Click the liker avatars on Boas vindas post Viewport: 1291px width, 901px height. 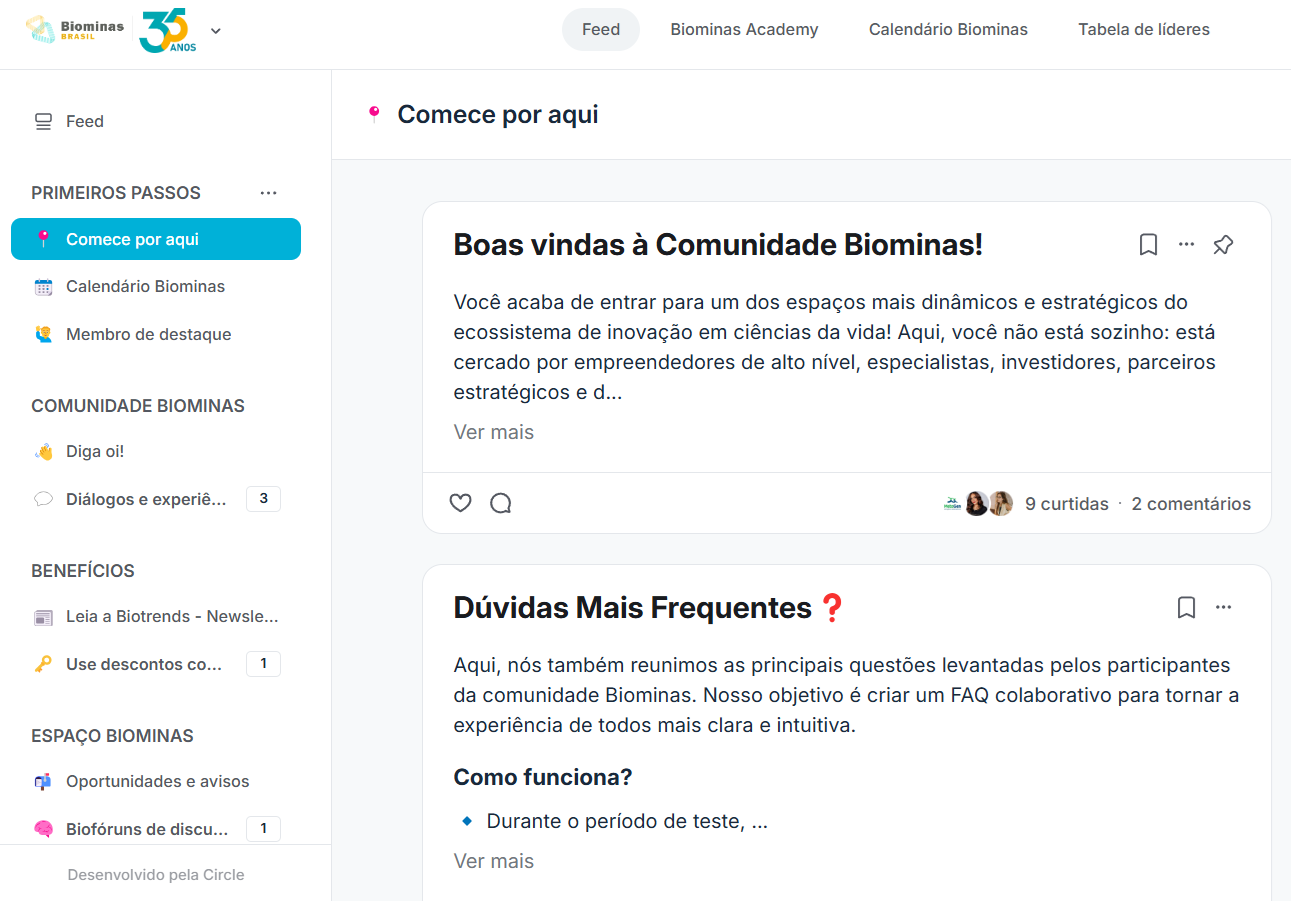pyautogui.click(x=978, y=503)
